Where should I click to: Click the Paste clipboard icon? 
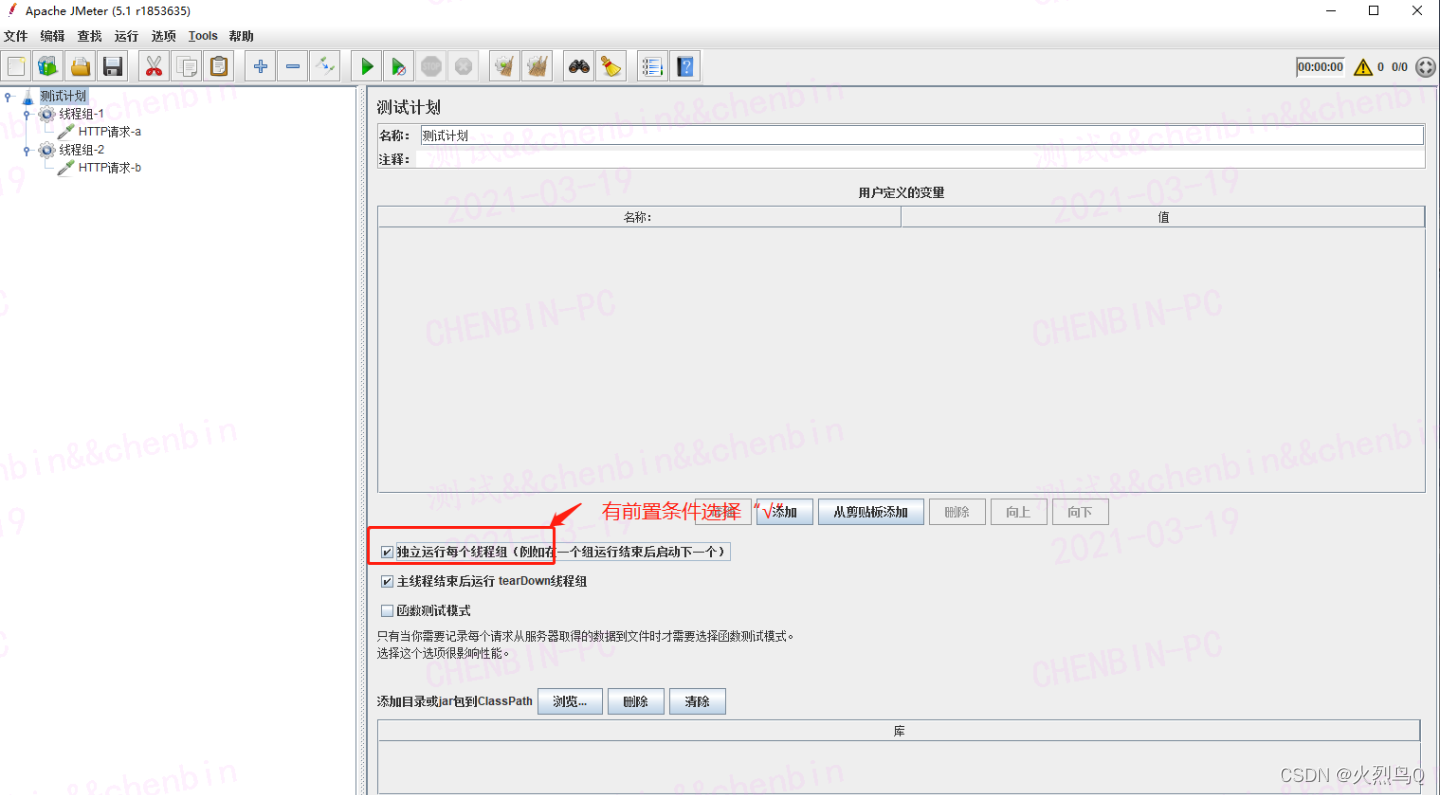(x=219, y=67)
